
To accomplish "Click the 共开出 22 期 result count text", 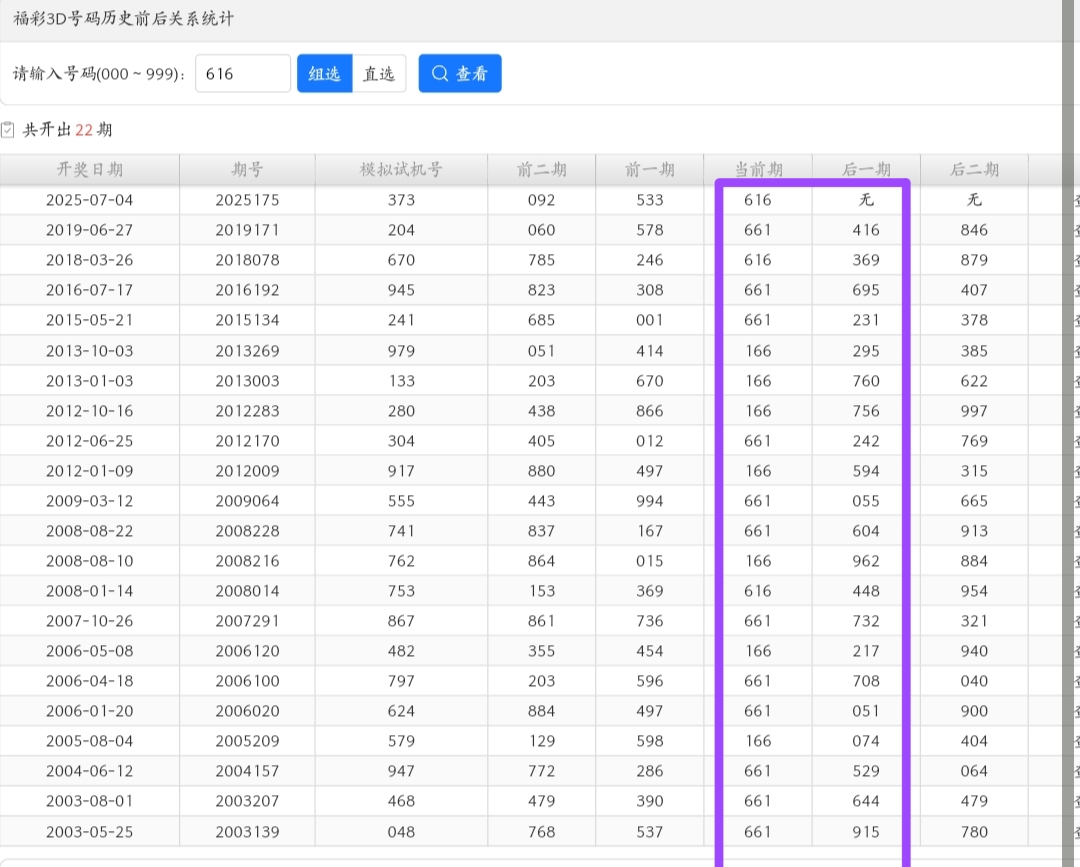I will tap(68, 130).
